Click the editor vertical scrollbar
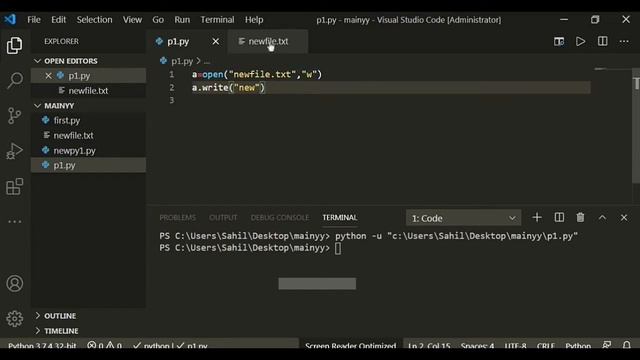 [x=636, y=126]
